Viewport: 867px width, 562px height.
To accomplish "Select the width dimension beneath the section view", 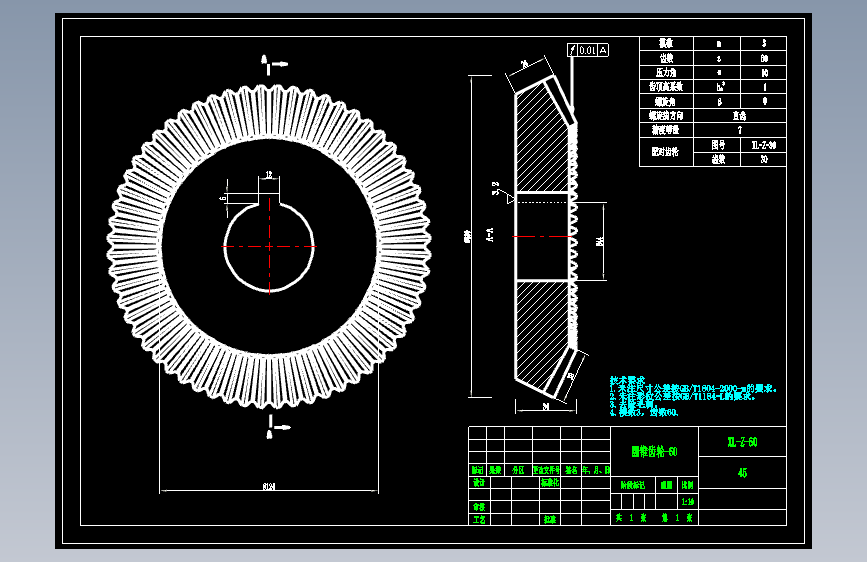I will tap(546, 407).
